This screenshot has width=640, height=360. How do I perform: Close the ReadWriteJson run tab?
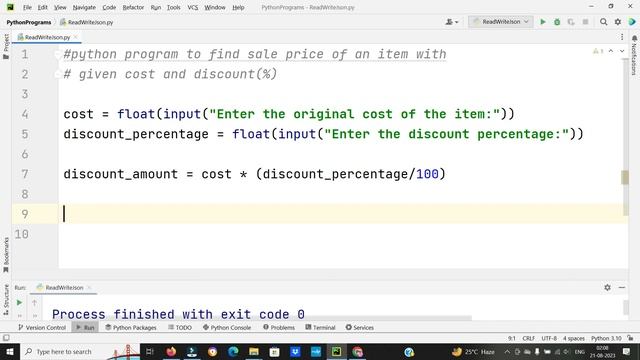coord(89,288)
